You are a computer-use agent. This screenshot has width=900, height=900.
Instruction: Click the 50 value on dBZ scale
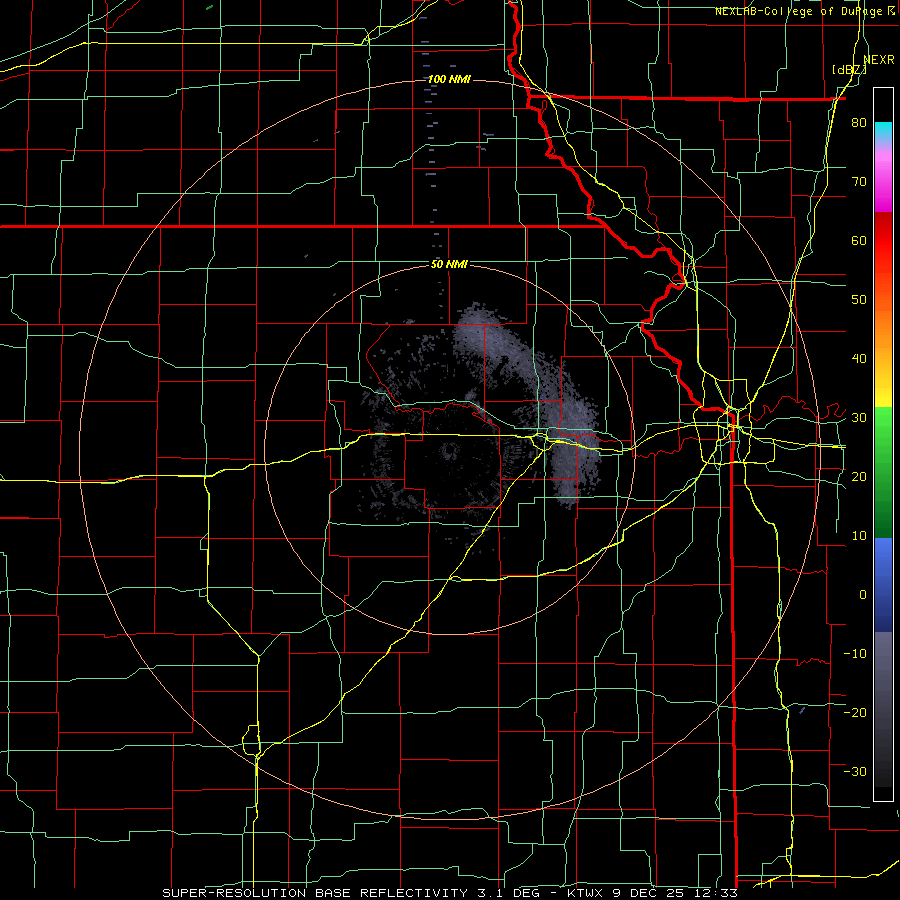[859, 300]
